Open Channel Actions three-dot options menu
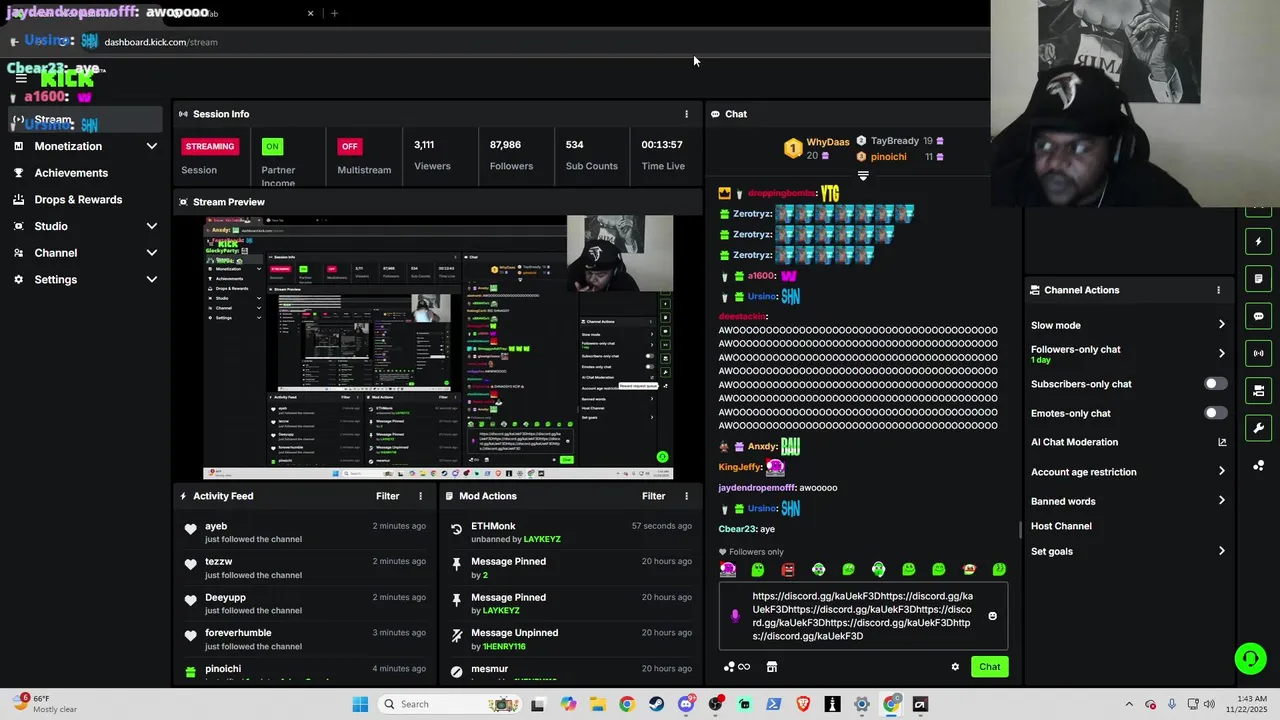Image resolution: width=1280 pixels, height=720 pixels. (1218, 290)
